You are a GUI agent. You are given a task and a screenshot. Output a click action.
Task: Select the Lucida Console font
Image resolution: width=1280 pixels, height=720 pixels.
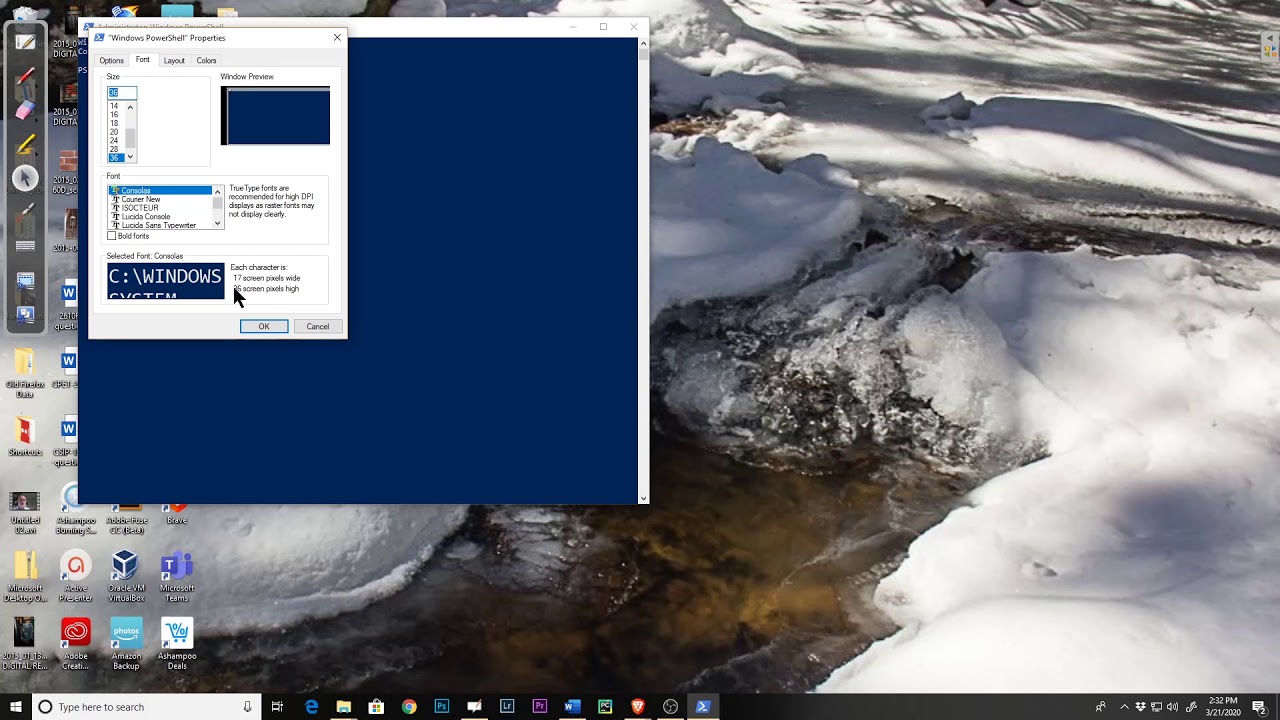tap(146, 216)
